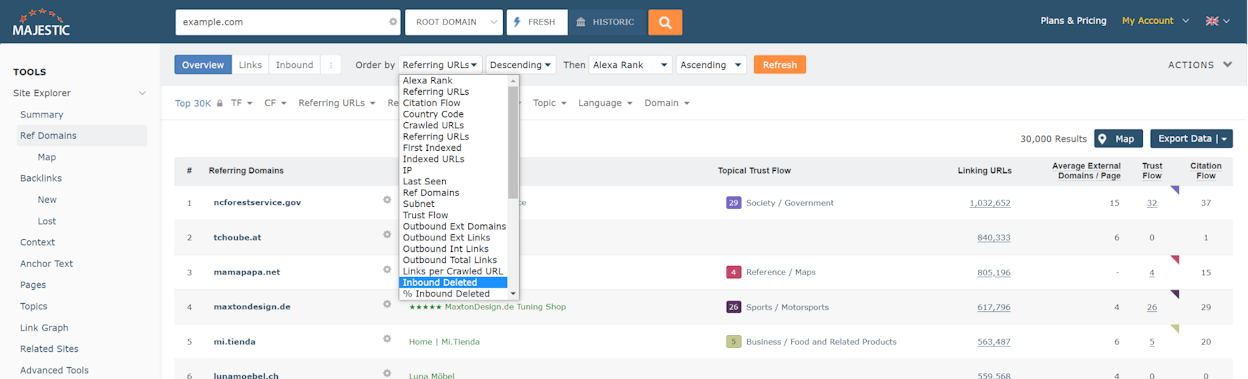The width and height of the screenshot is (1248, 379).
Task: Switch to the Fresh index
Action: [537, 22]
